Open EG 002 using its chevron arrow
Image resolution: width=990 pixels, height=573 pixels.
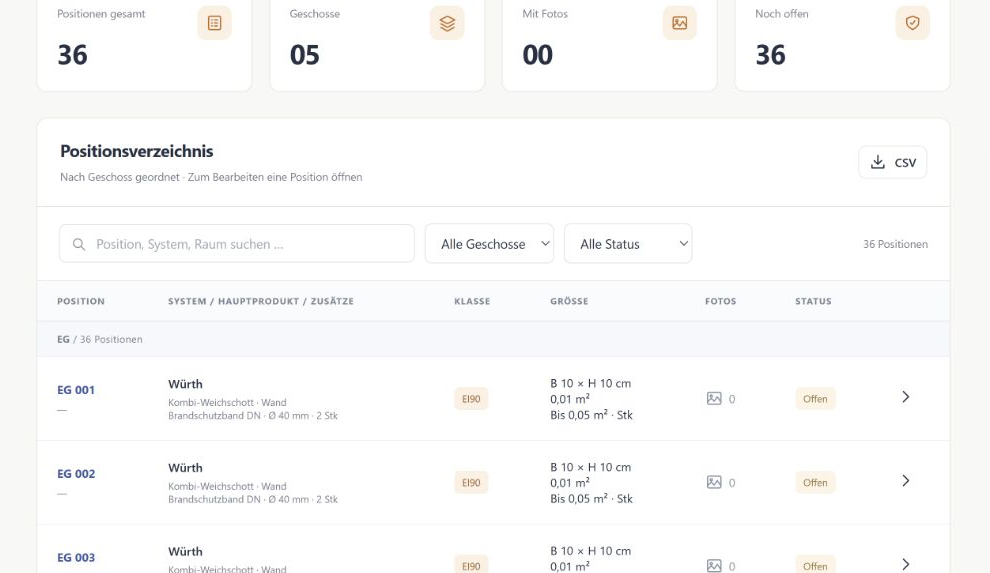(905, 481)
